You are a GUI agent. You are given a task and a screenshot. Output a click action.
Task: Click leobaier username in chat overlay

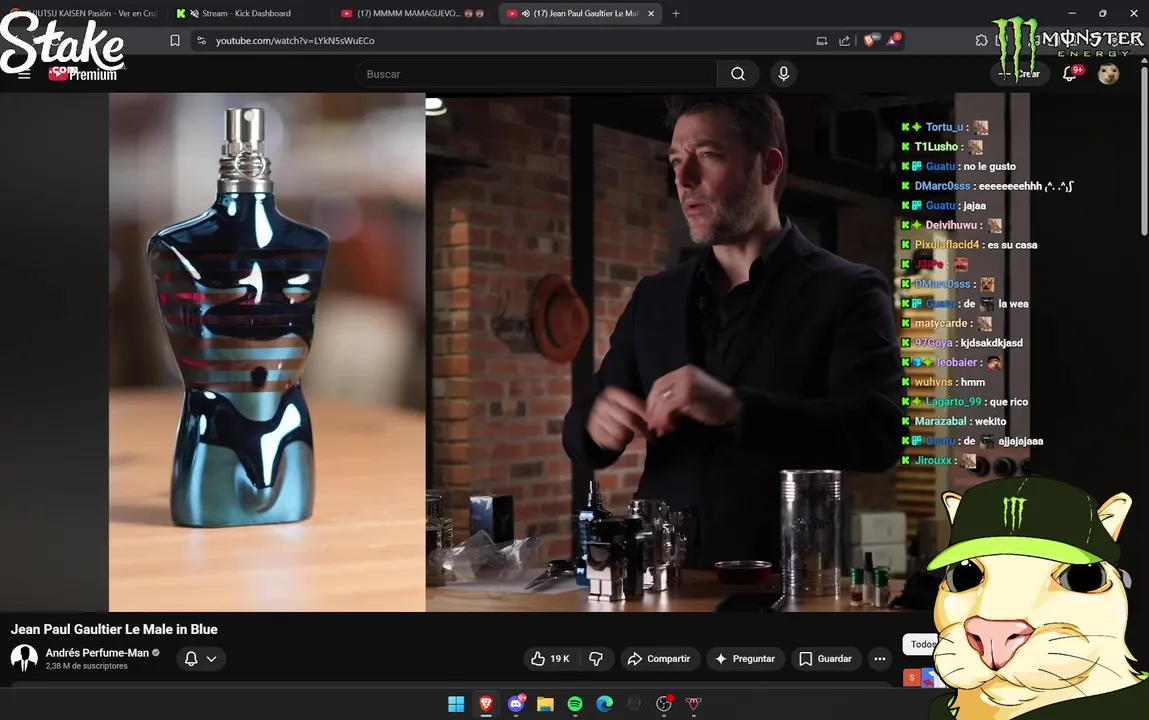click(x=957, y=362)
